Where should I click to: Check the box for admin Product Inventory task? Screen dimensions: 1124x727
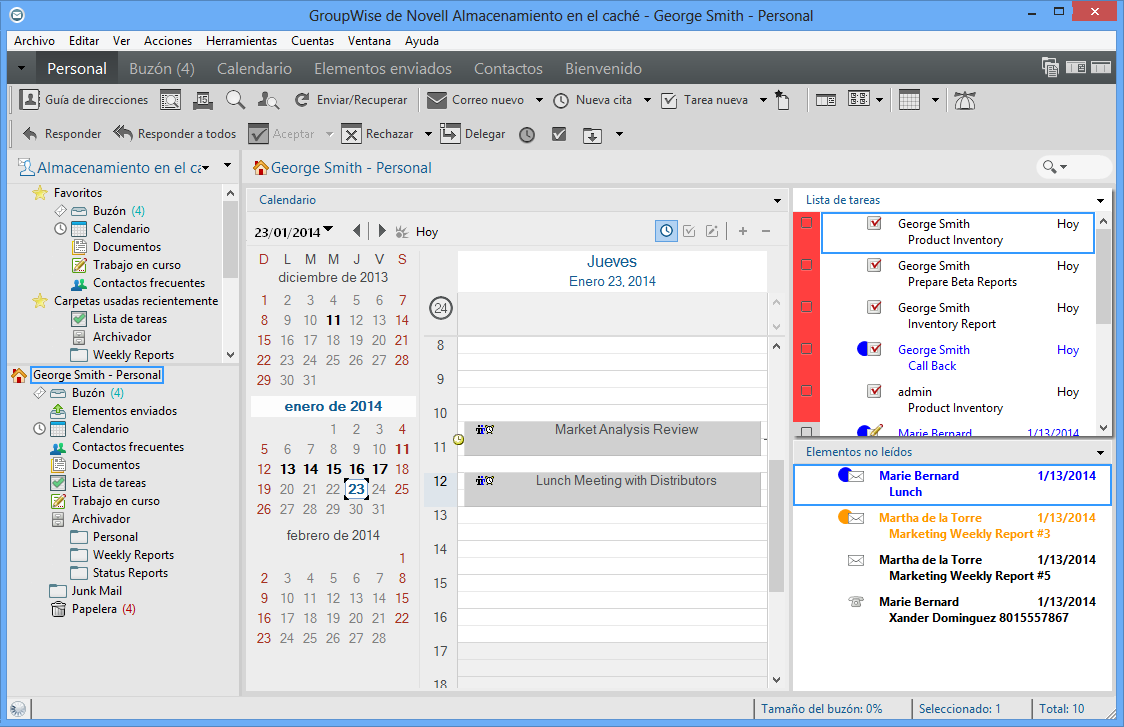(x=875, y=391)
